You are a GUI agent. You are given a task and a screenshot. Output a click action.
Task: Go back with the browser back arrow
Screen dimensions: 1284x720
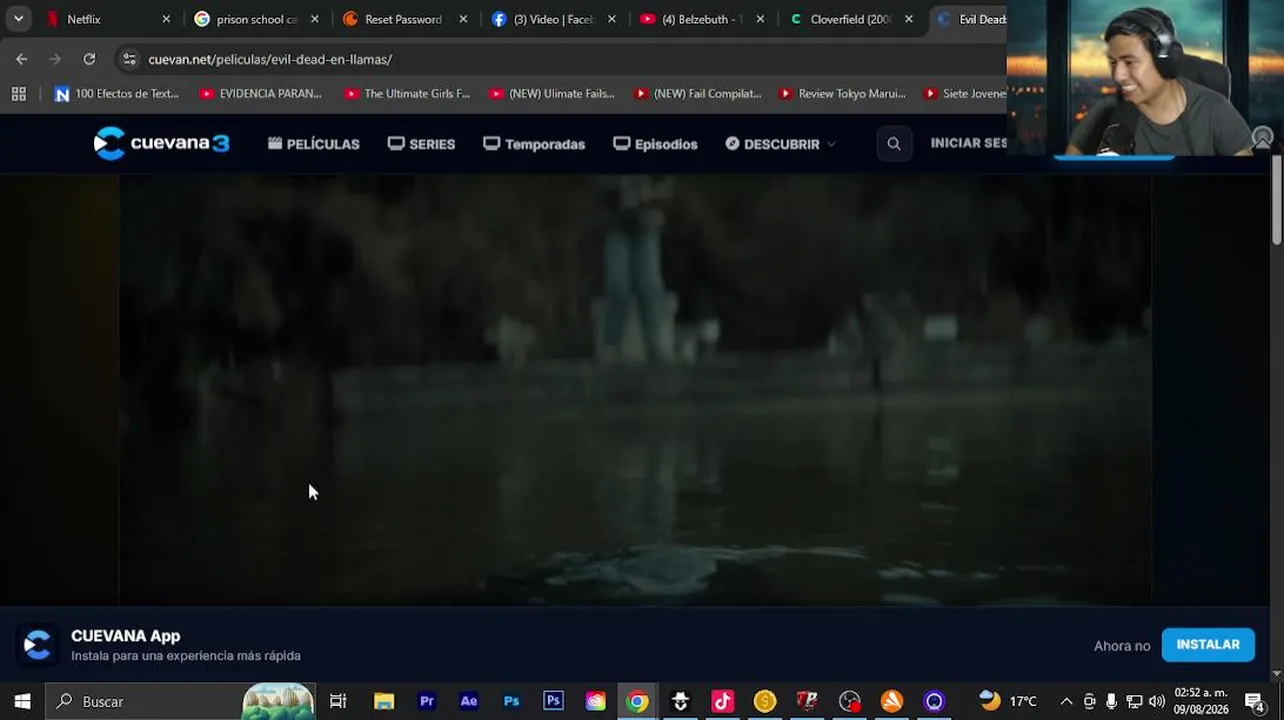[x=22, y=59]
